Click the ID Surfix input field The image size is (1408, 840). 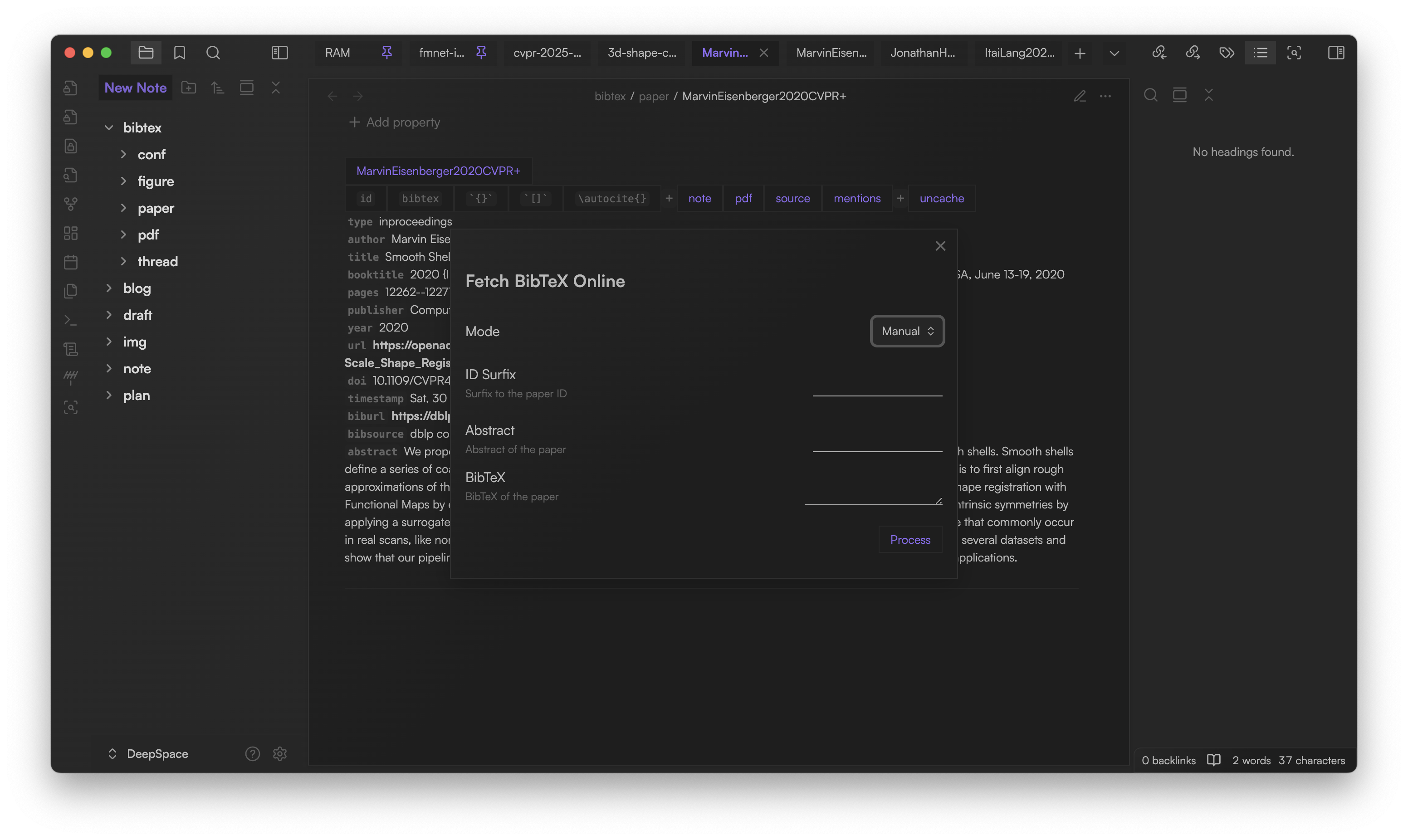click(x=877, y=386)
